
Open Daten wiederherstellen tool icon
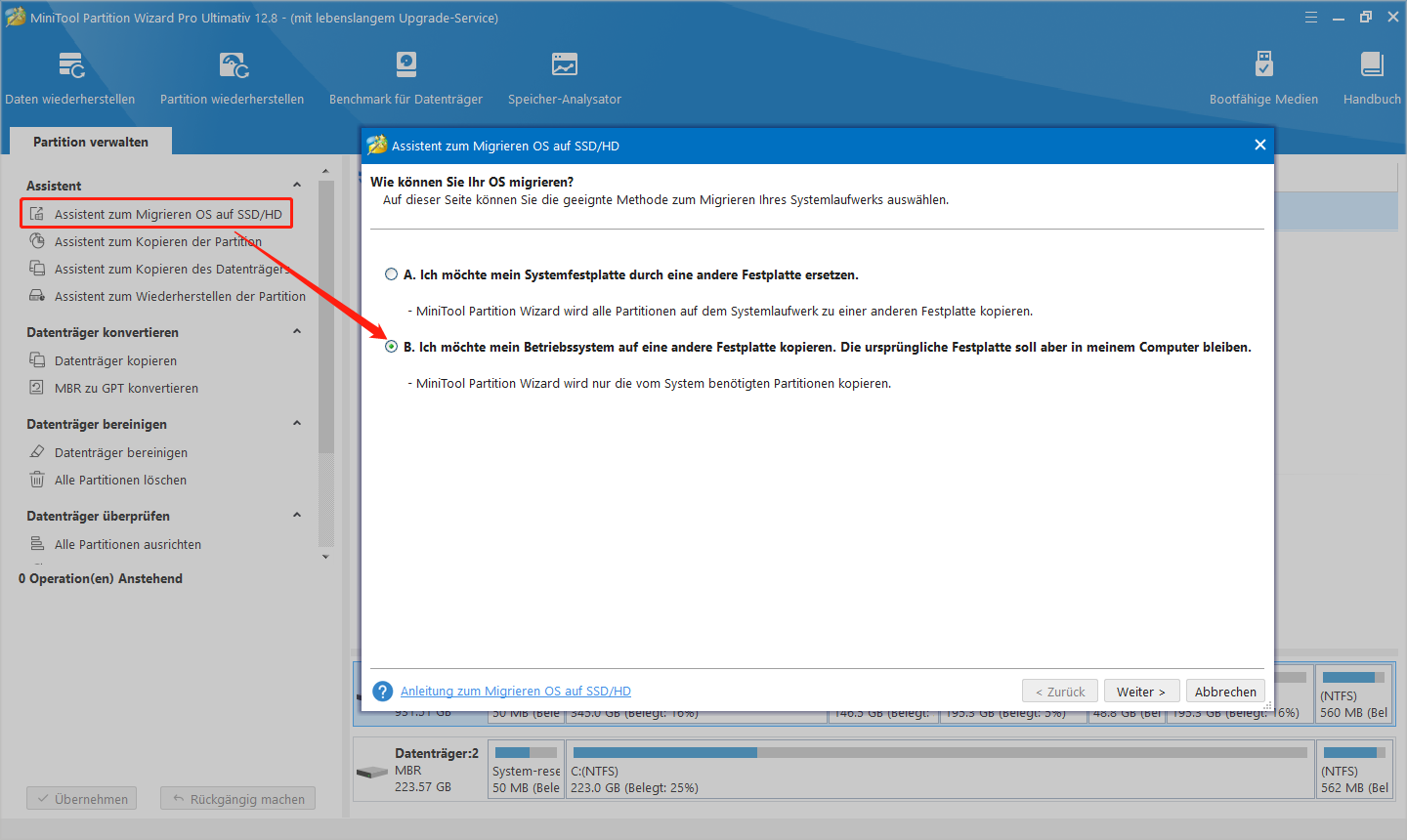click(70, 65)
